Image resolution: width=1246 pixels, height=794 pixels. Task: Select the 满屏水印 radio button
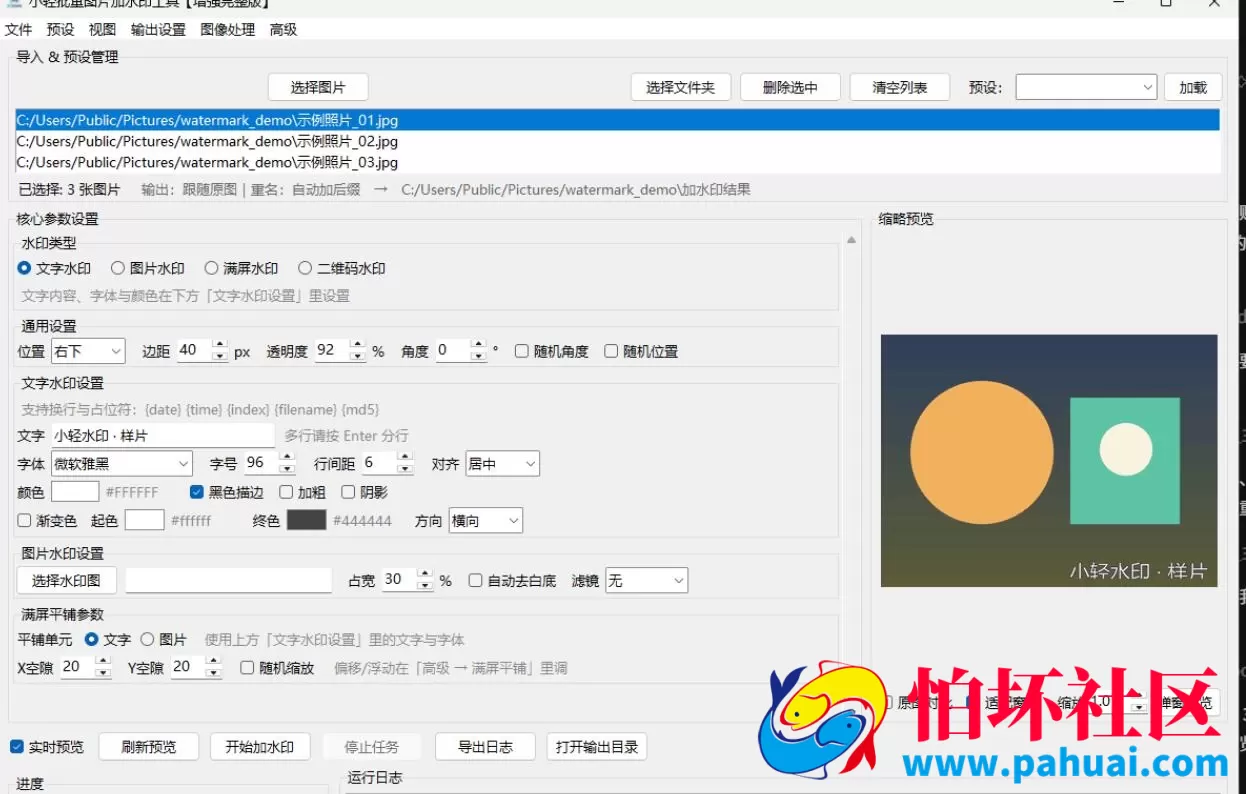[x=241, y=268]
